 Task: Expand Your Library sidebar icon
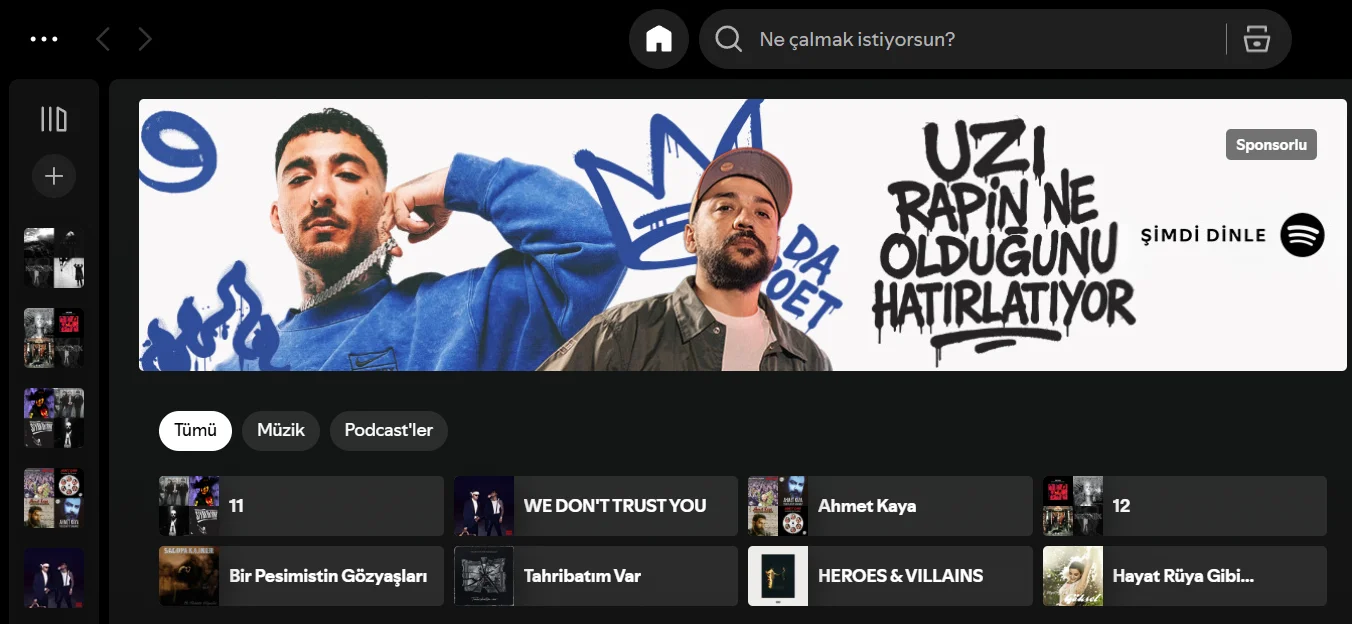[x=54, y=120]
